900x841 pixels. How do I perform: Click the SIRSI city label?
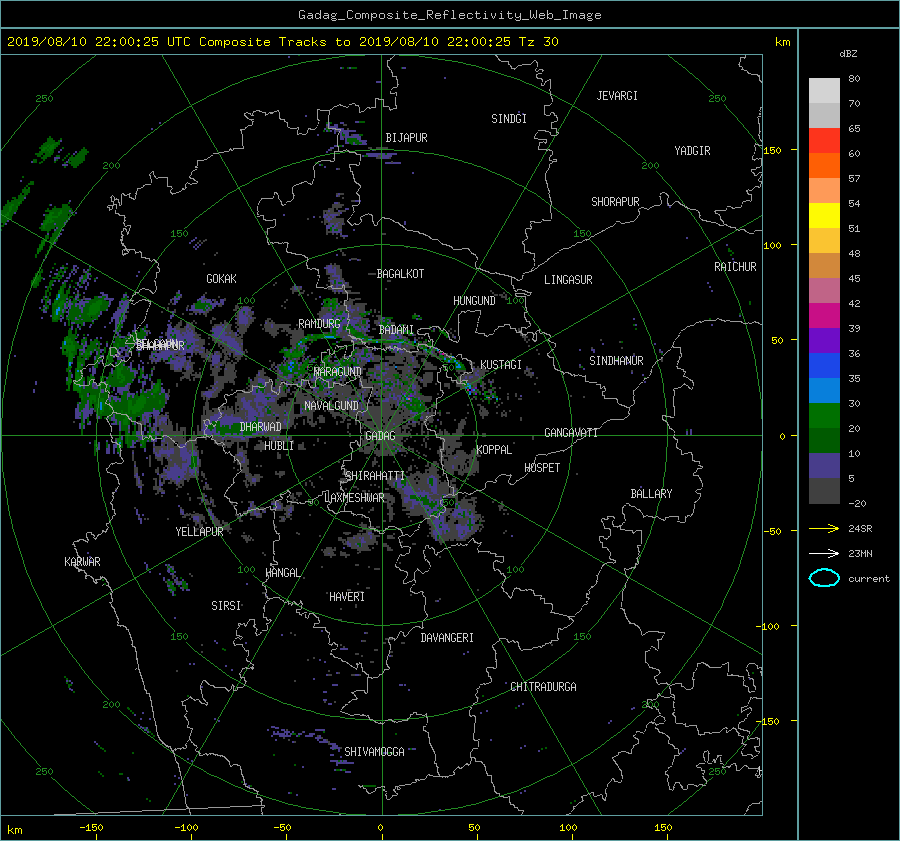click(x=226, y=606)
